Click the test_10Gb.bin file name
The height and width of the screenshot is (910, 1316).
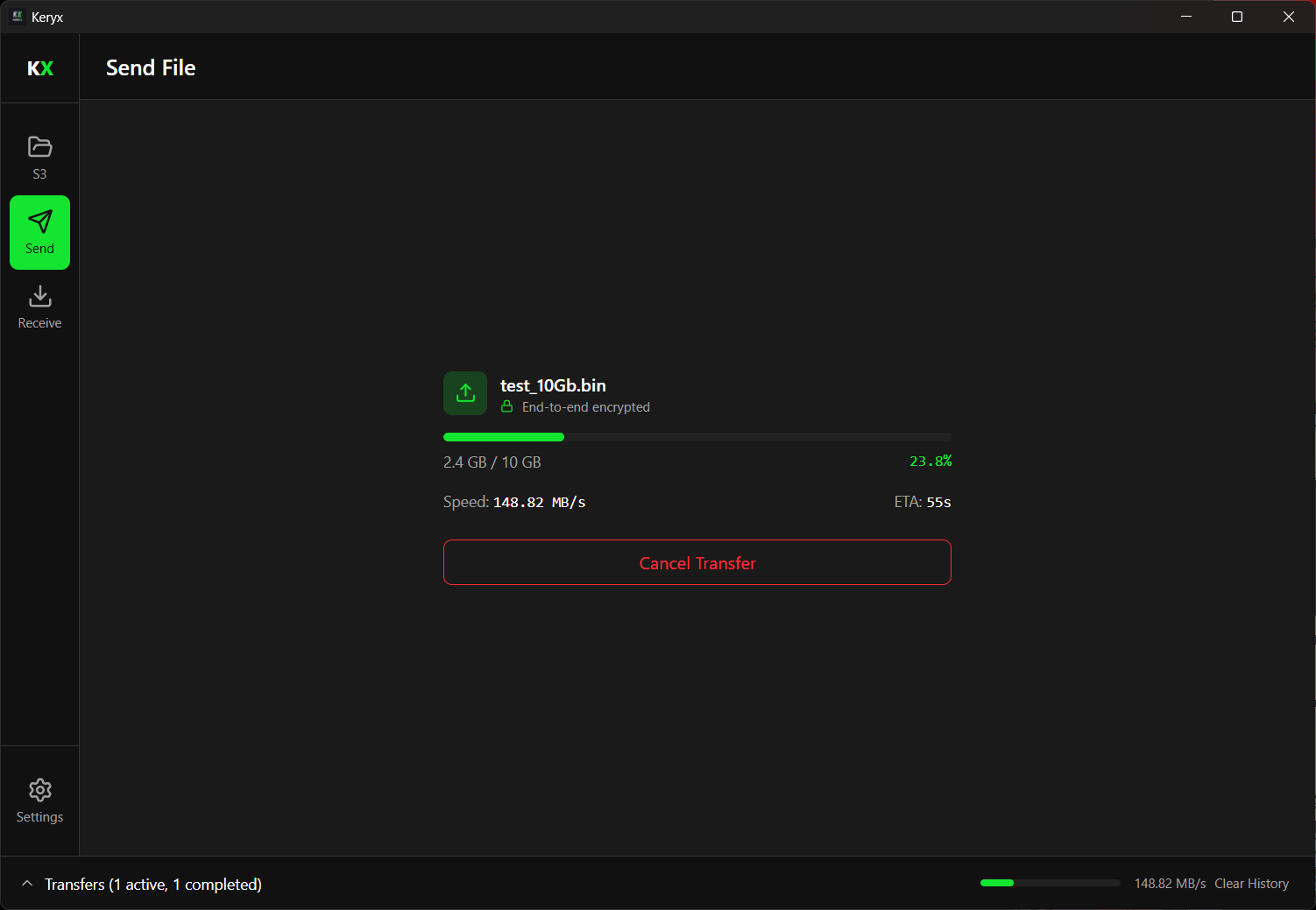[x=553, y=385]
